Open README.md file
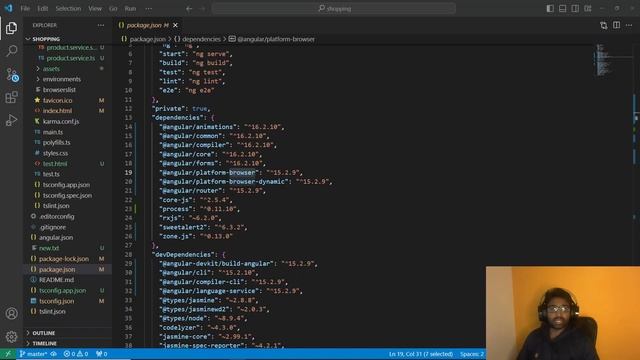 click(x=67, y=280)
